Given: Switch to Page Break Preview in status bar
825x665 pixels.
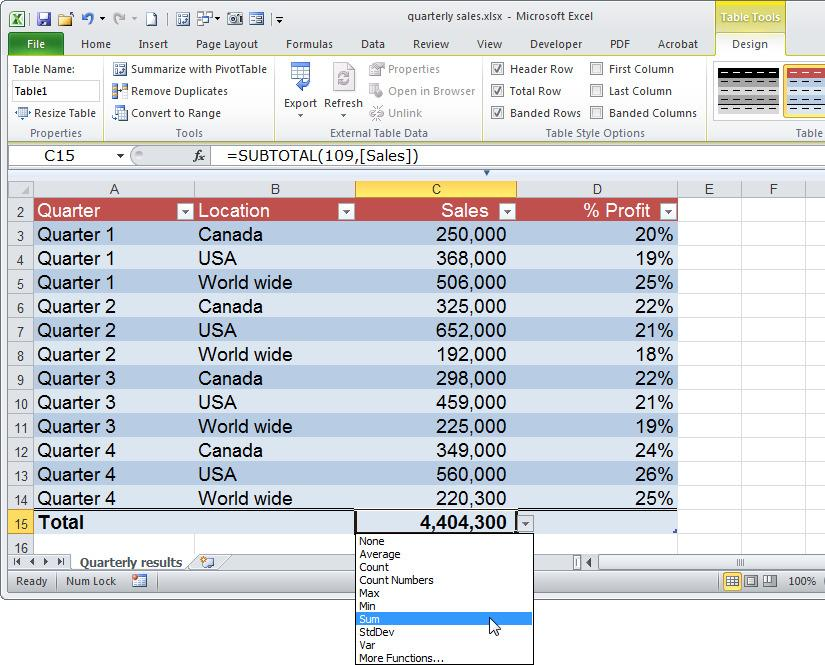Looking at the screenshot, I should (x=770, y=581).
